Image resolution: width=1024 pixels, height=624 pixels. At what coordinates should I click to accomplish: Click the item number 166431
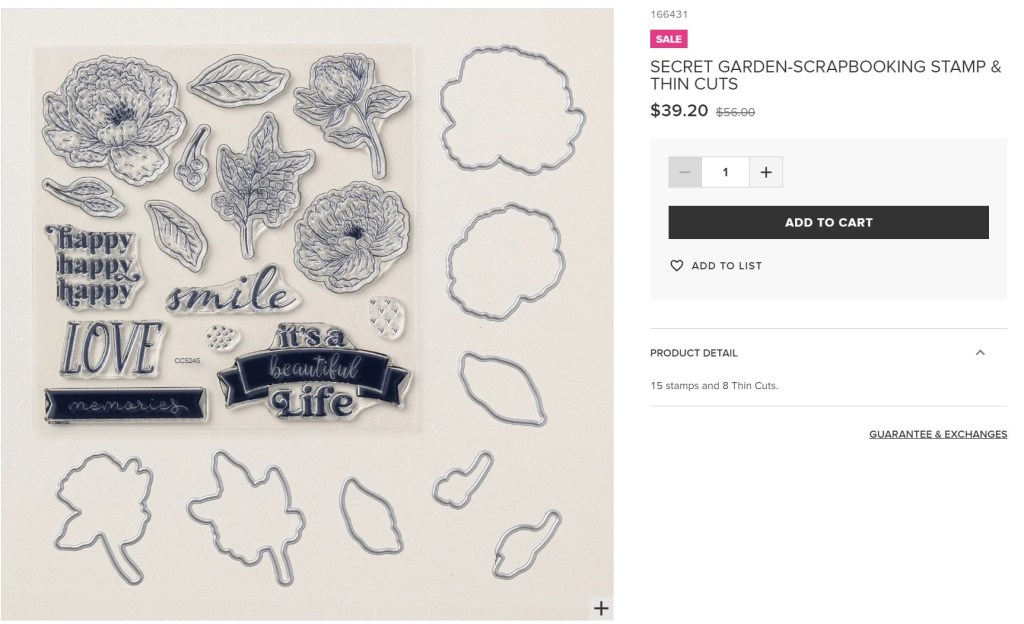coord(669,15)
